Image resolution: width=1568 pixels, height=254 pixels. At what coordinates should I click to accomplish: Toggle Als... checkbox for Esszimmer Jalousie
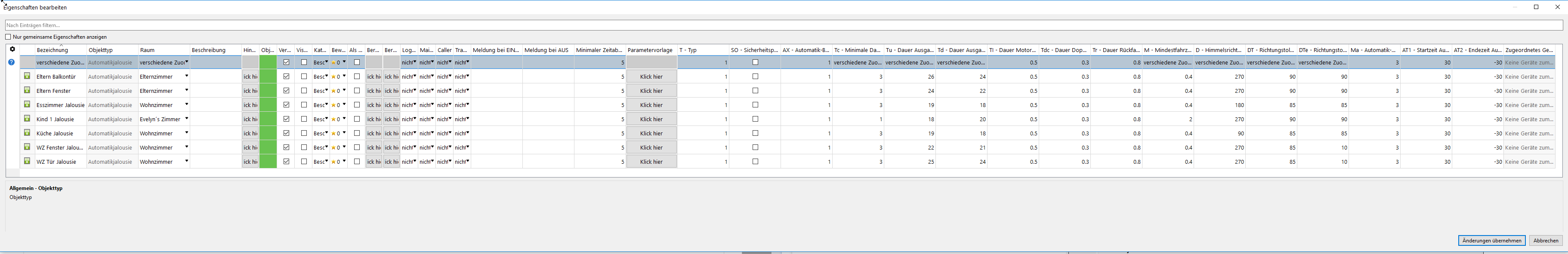[357, 104]
